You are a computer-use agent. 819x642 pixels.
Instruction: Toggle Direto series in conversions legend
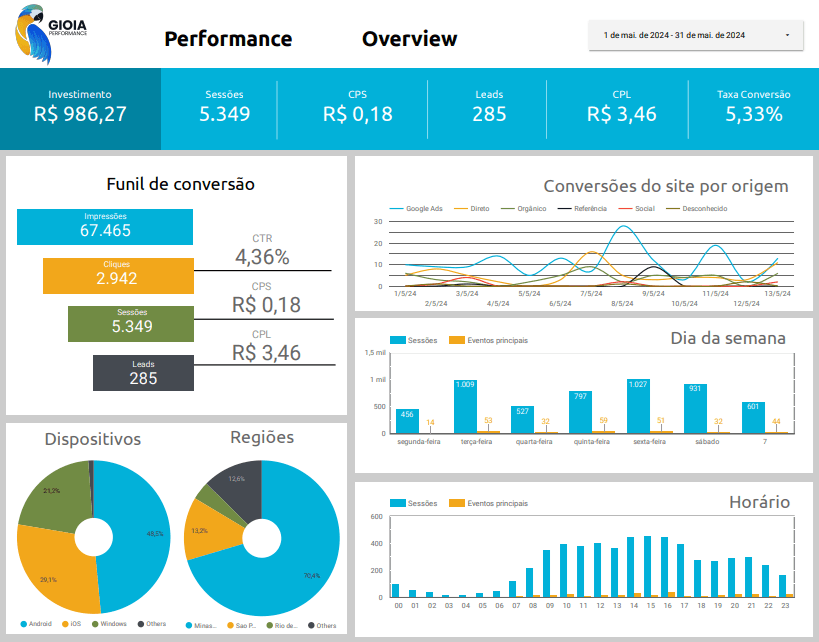472,209
